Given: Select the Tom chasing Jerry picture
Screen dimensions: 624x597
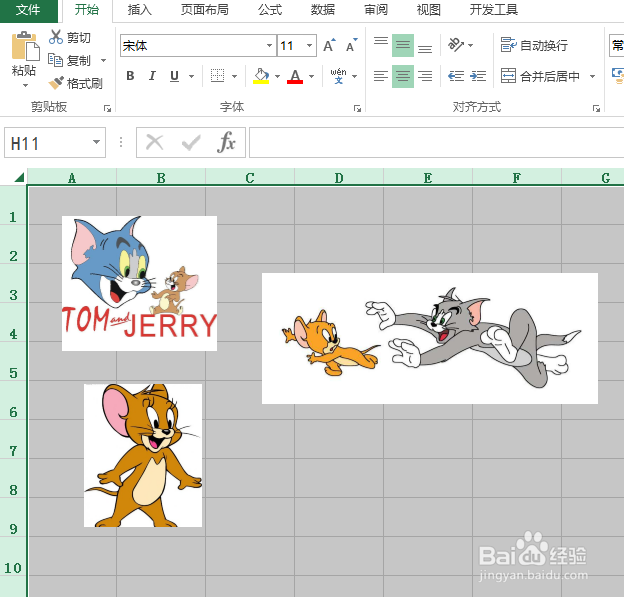Looking at the screenshot, I should point(430,338).
